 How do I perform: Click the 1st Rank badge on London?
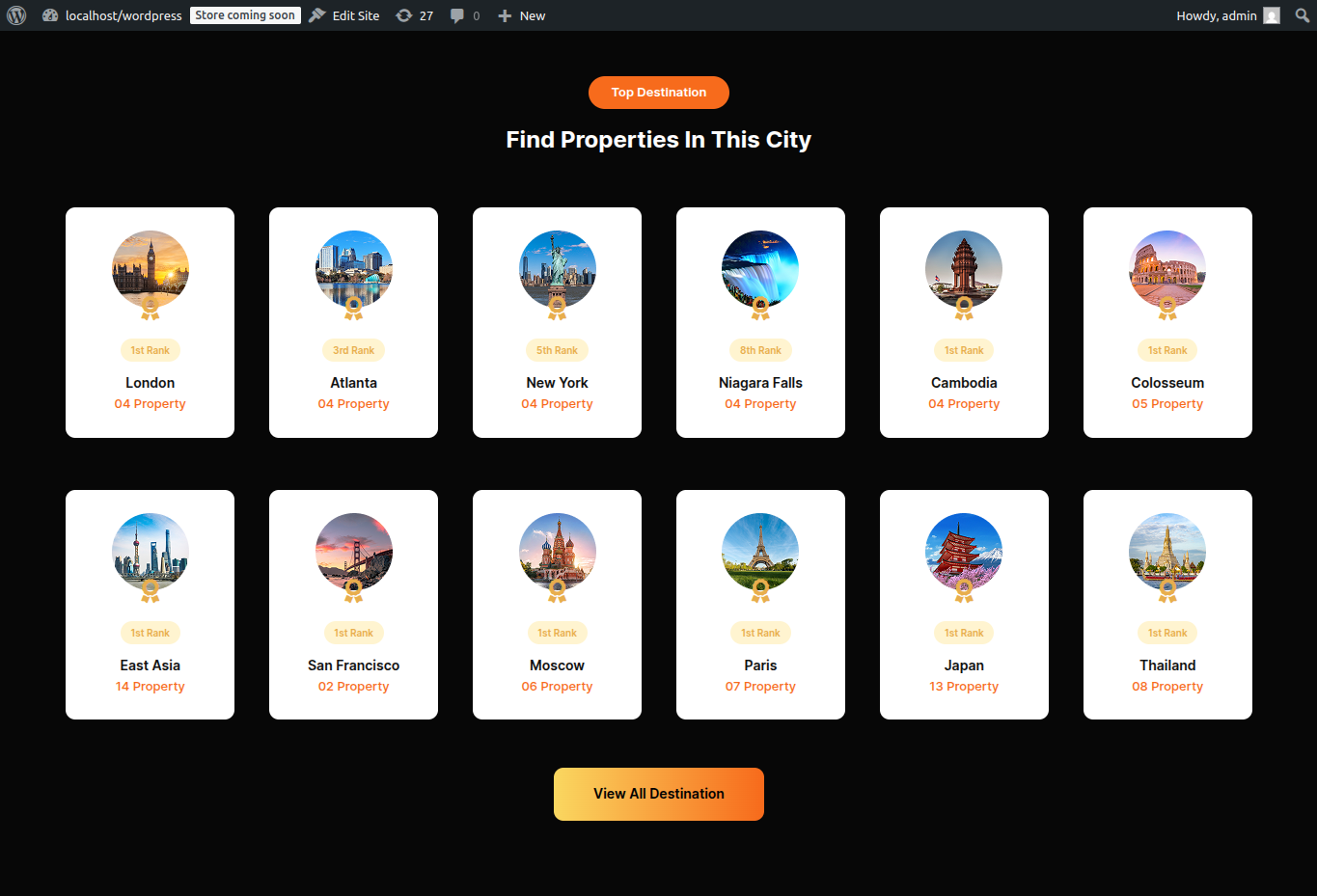click(151, 350)
